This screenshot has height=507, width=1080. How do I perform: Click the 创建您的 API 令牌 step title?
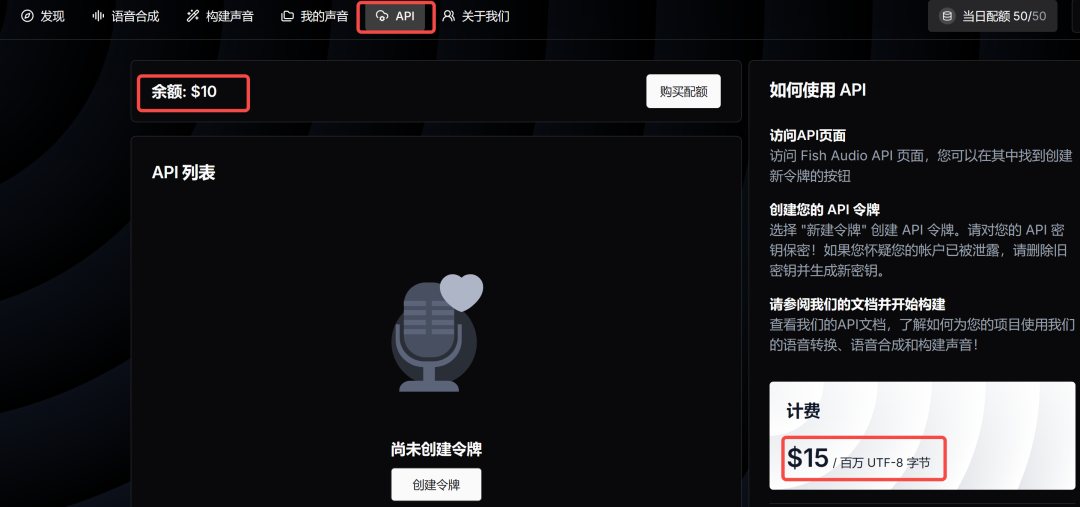pos(824,209)
